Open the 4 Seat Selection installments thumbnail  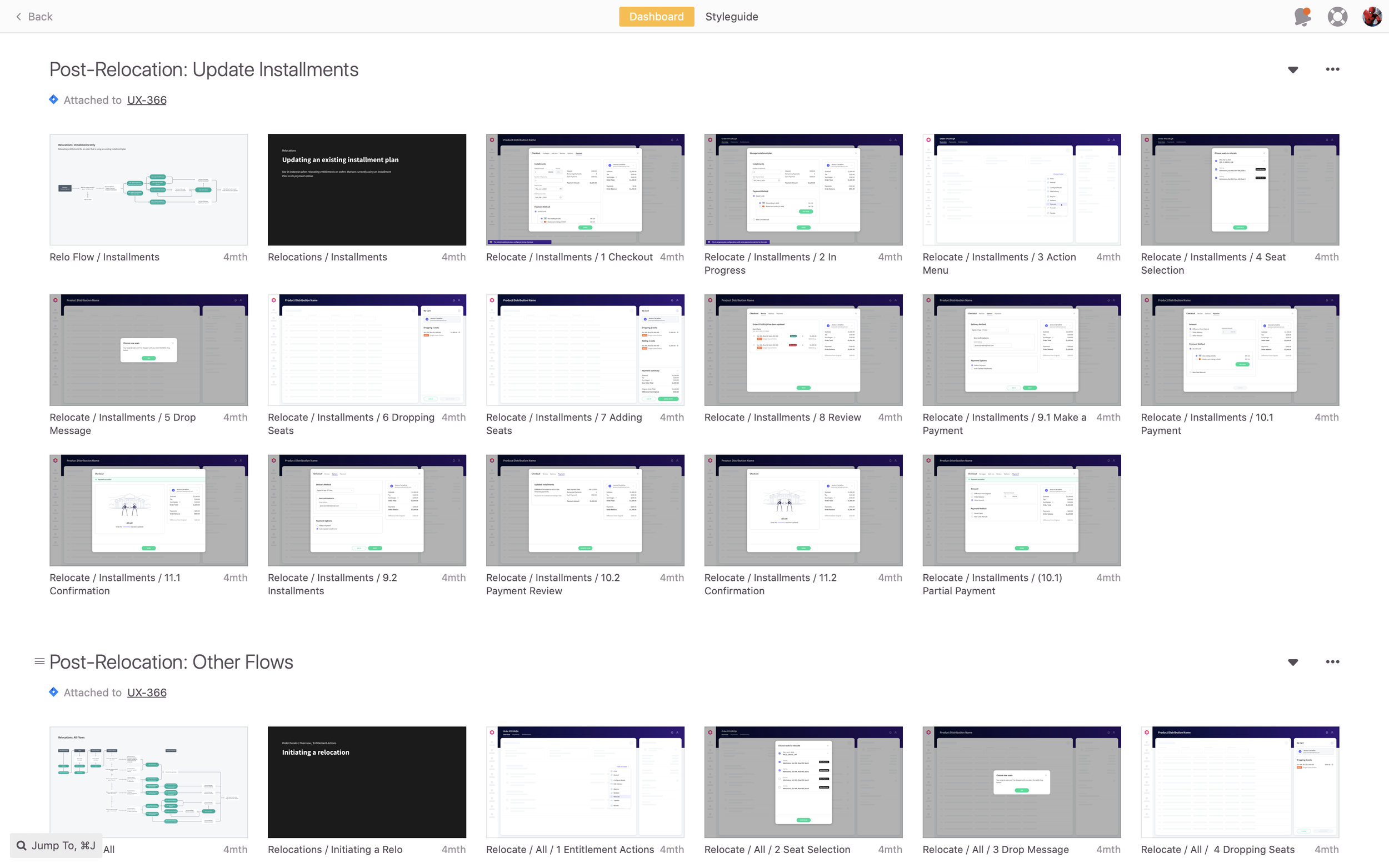pos(1240,189)
